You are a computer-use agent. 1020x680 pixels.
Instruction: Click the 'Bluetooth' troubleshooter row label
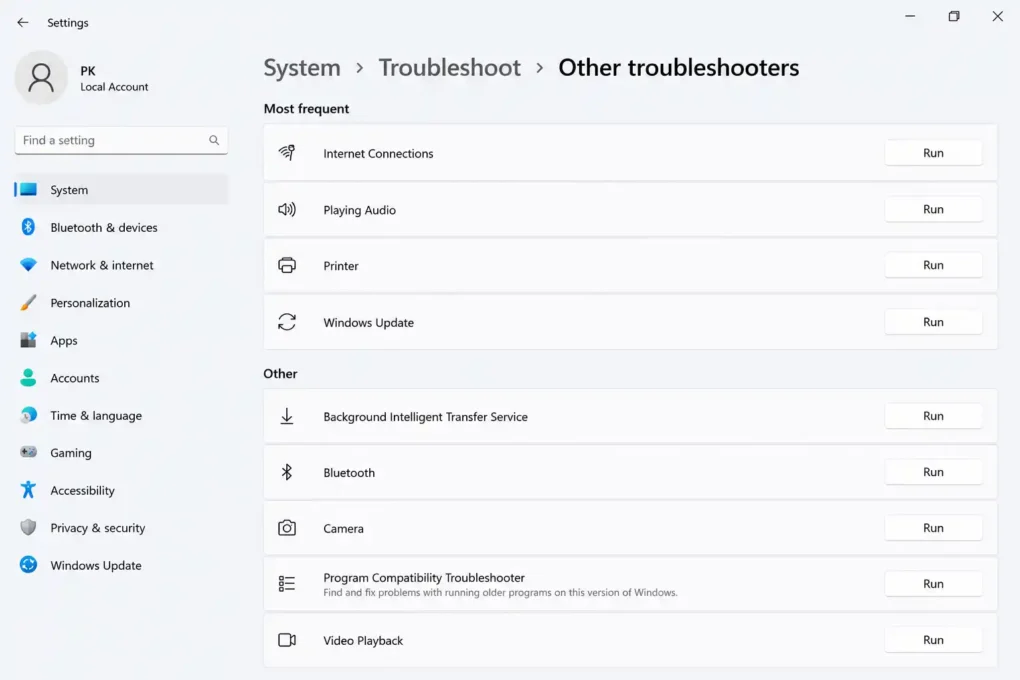(x=349, y=472)
